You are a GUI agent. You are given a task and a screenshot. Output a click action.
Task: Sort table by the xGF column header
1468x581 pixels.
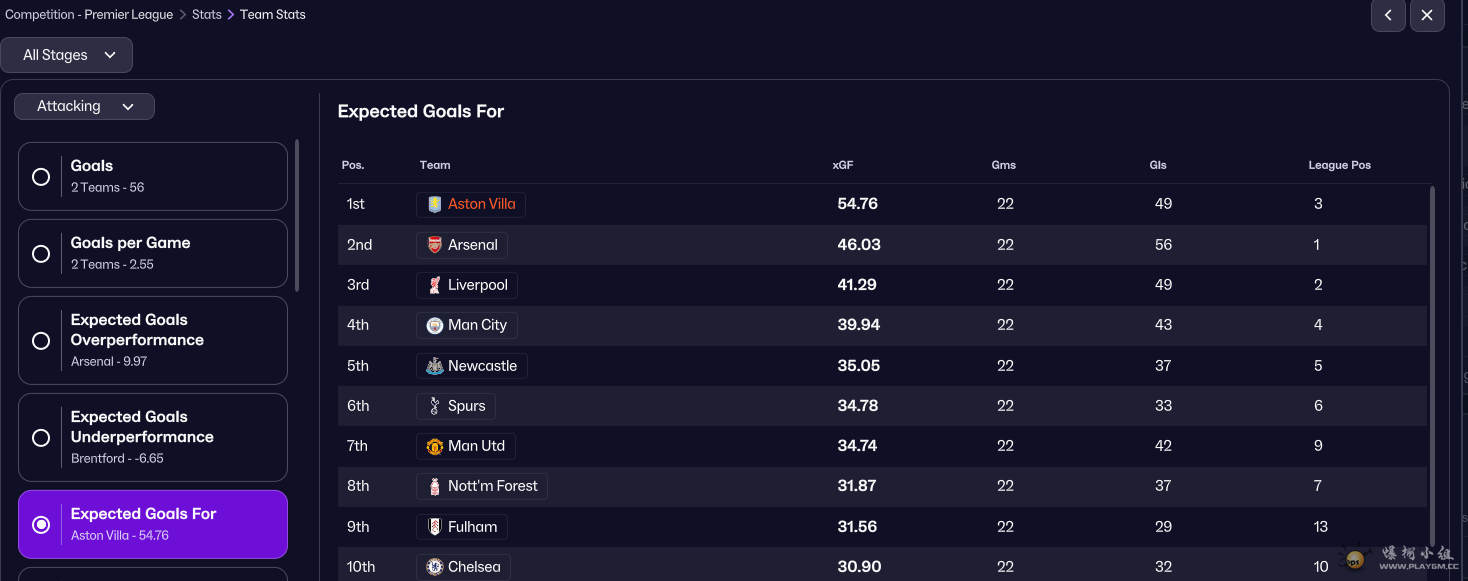(842, 165)
